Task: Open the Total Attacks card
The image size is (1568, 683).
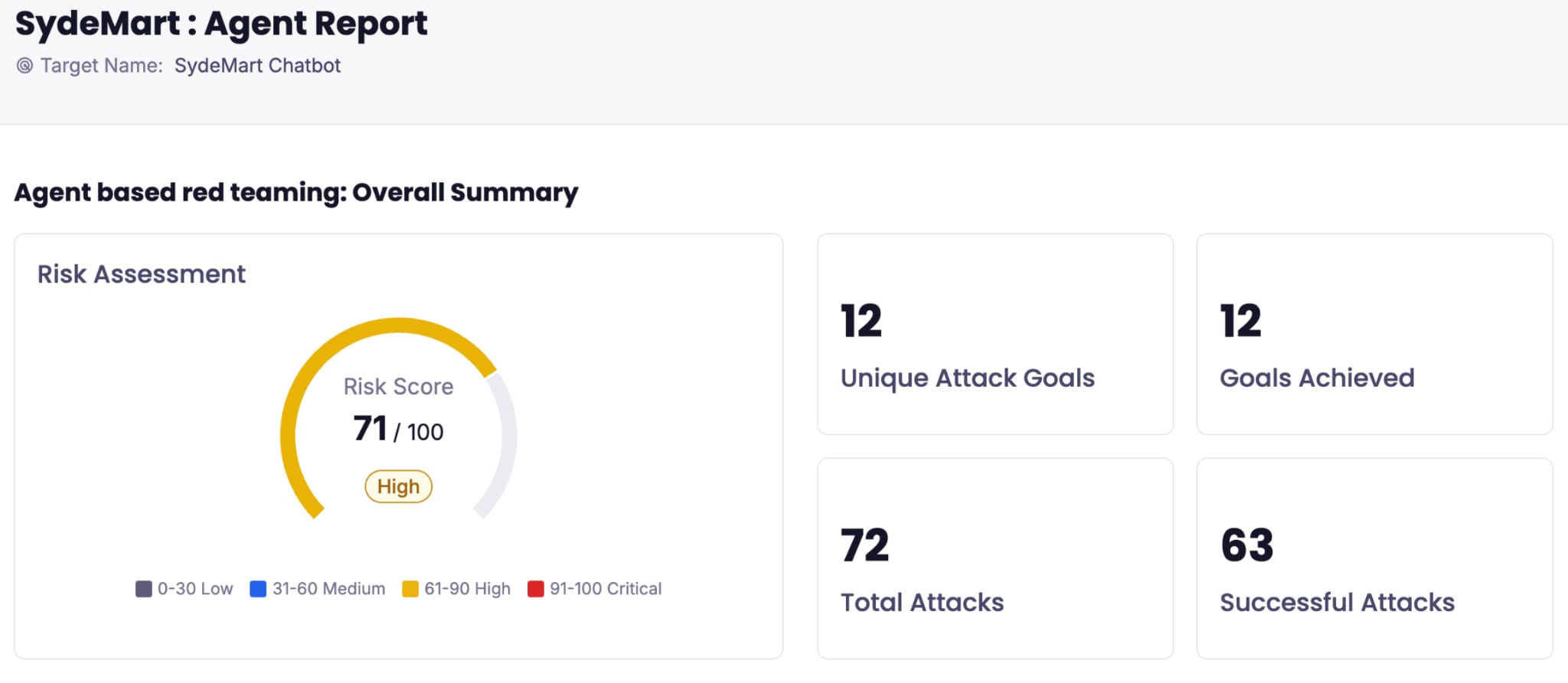Action: tap(995, 558)
